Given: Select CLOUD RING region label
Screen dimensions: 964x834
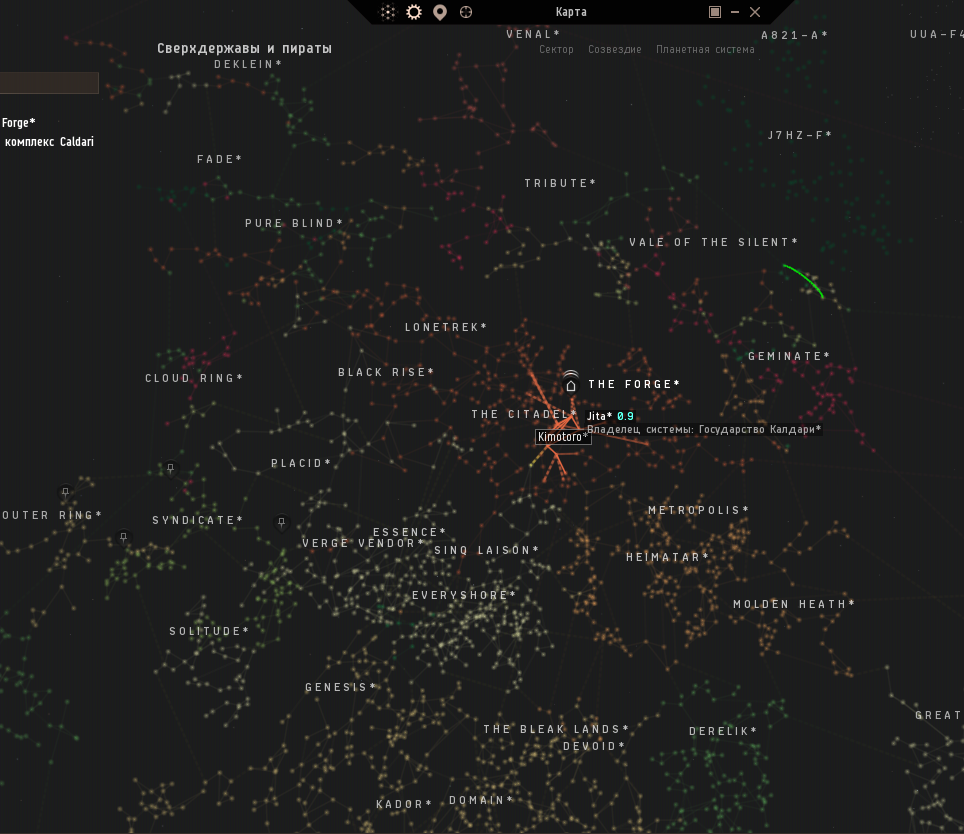Looking at the screenshot, I should click(194, 378).
